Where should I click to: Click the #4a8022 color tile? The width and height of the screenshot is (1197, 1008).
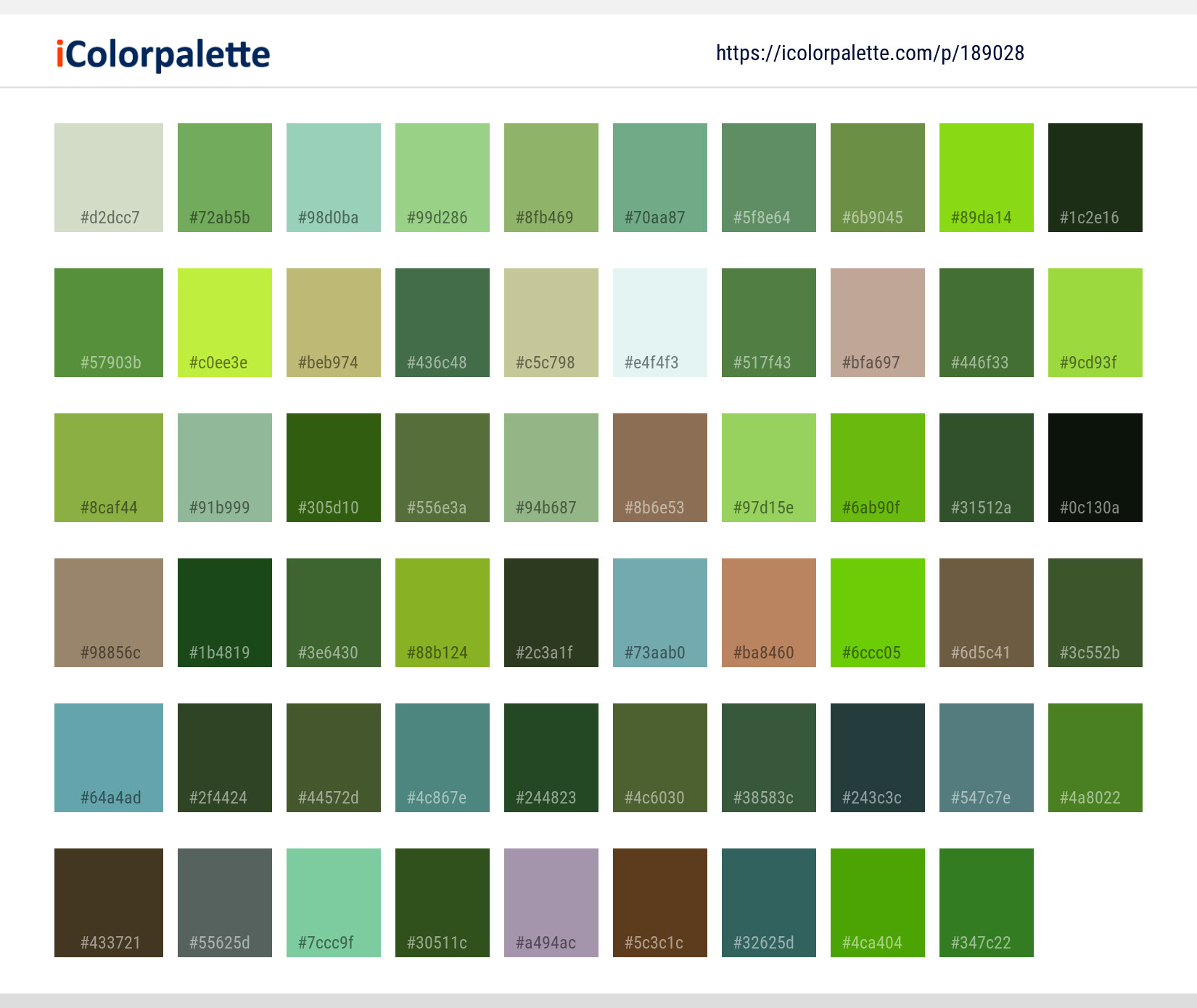1095,758
